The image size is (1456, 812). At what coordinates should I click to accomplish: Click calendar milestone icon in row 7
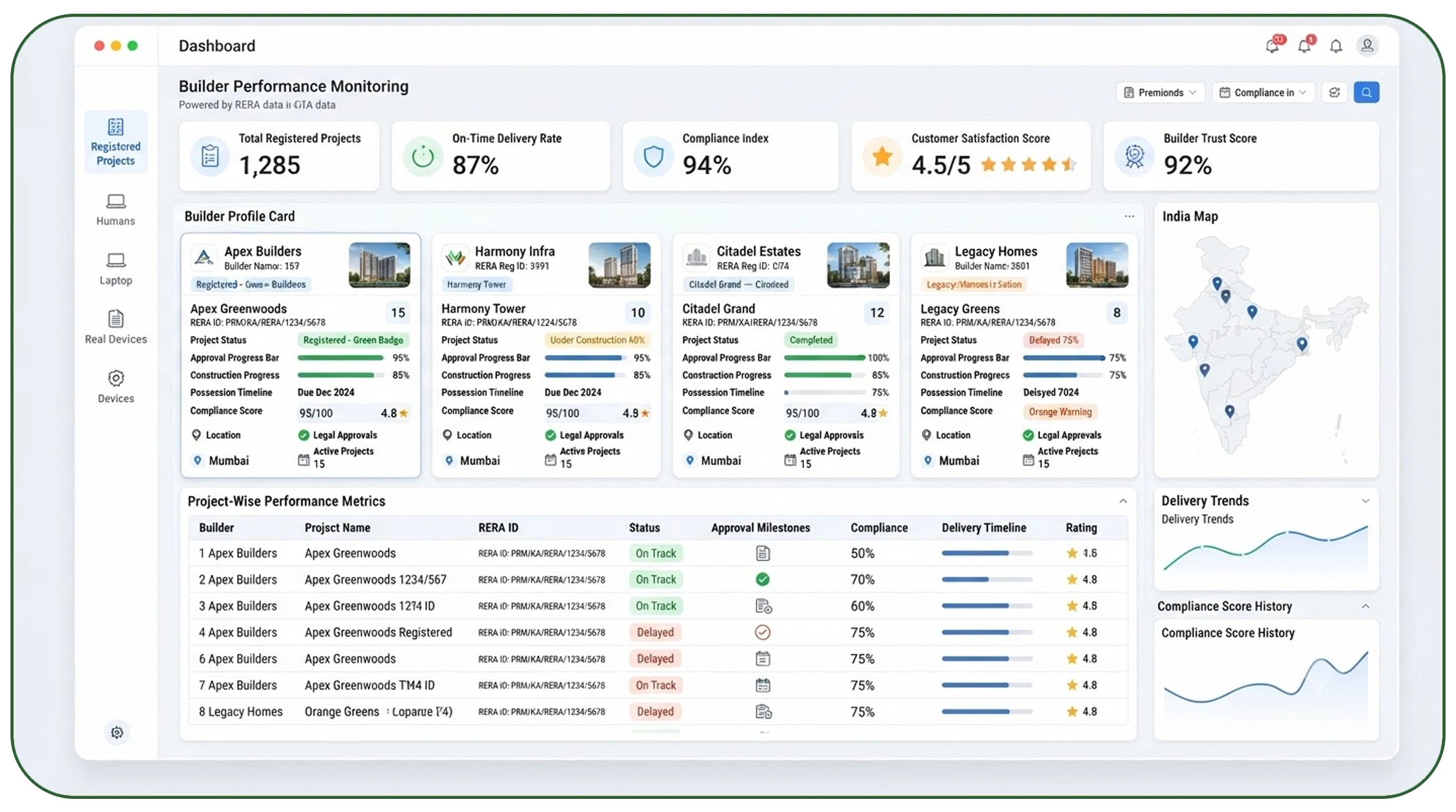tap(762, 685)
